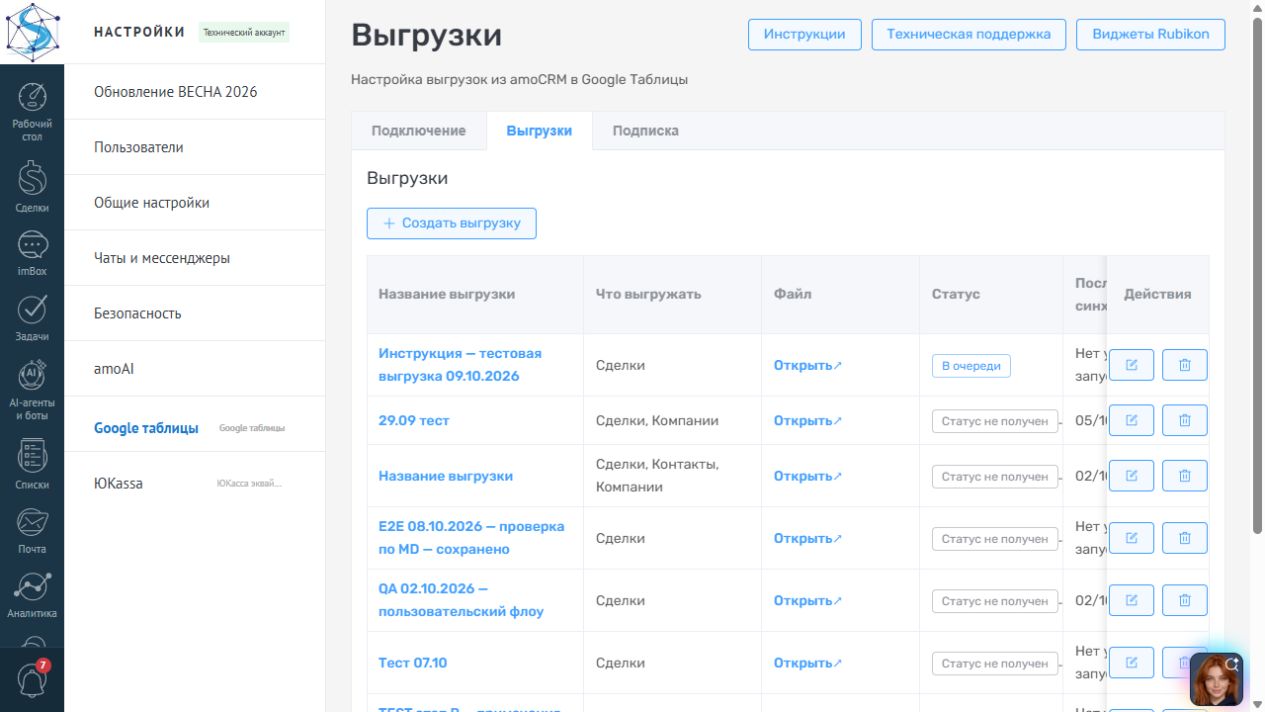Switch to the Подписка tab
1265x712 pixels.
pyautogui.click(x=645, y=131)
